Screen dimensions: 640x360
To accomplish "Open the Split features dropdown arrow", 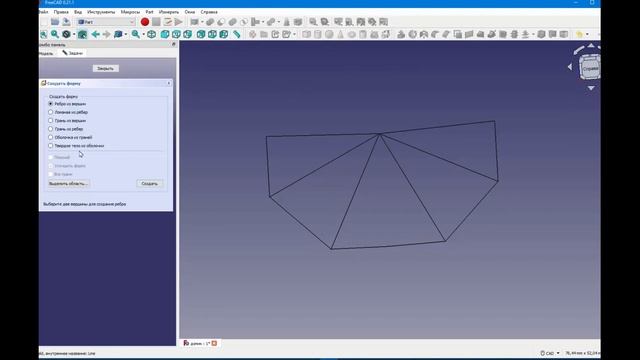I will pyautogui.click(x=278, y=22).
